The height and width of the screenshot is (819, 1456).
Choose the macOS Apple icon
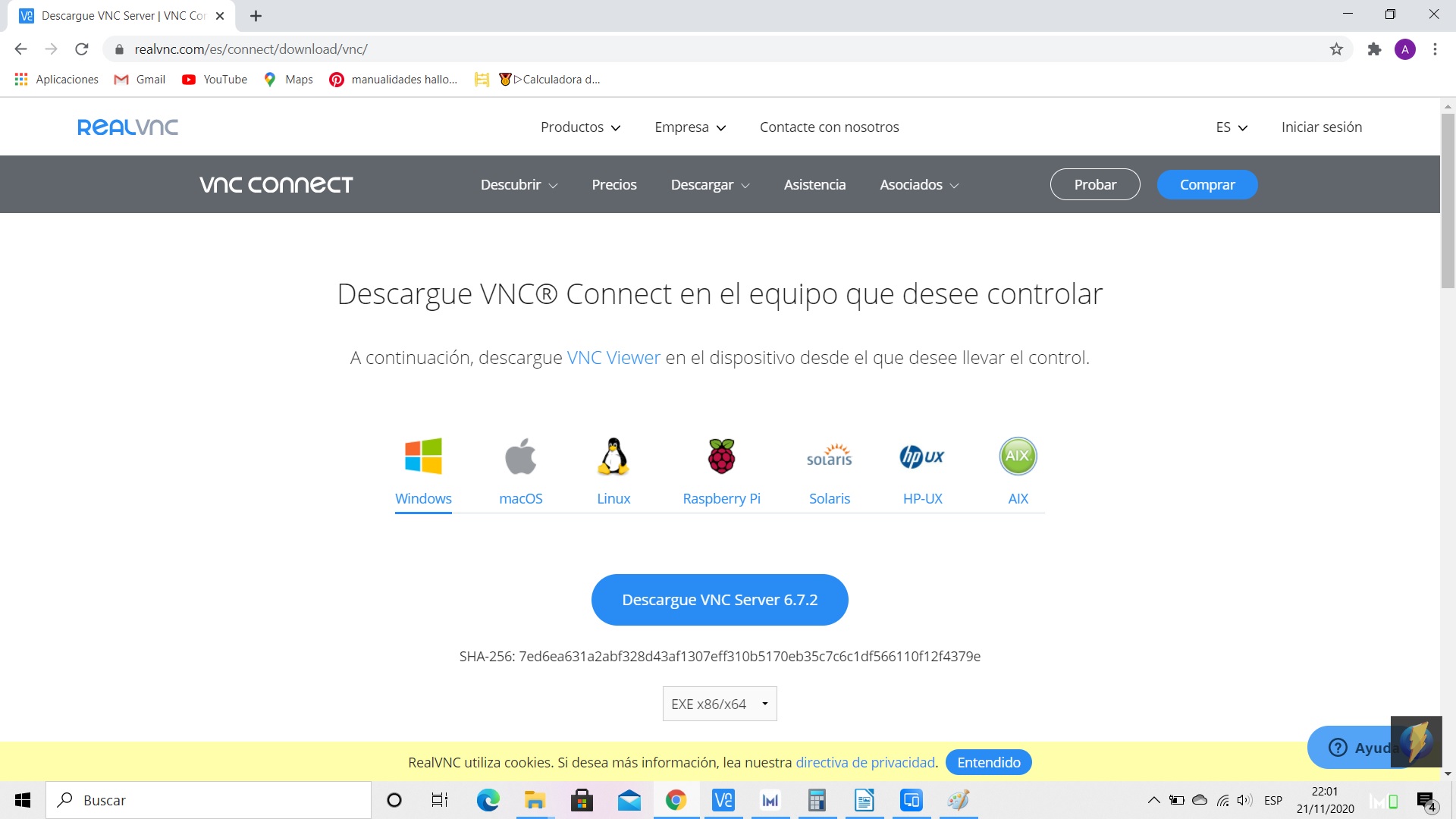coord(520,456)
